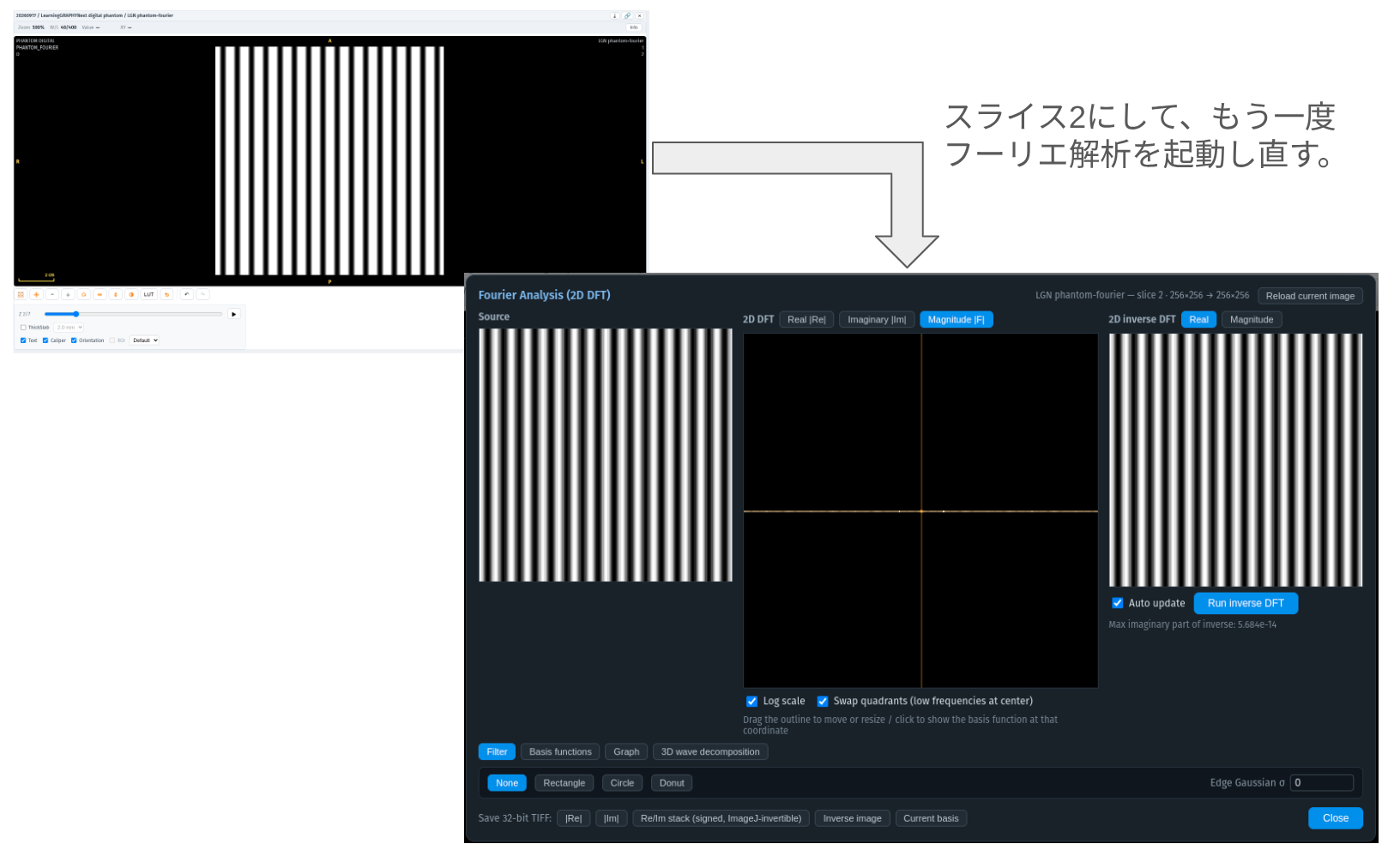Image resolution: width=1394 pixels, height=868 pixels.
Task: Open the Info button in the viewer
Action: point(634,27)
